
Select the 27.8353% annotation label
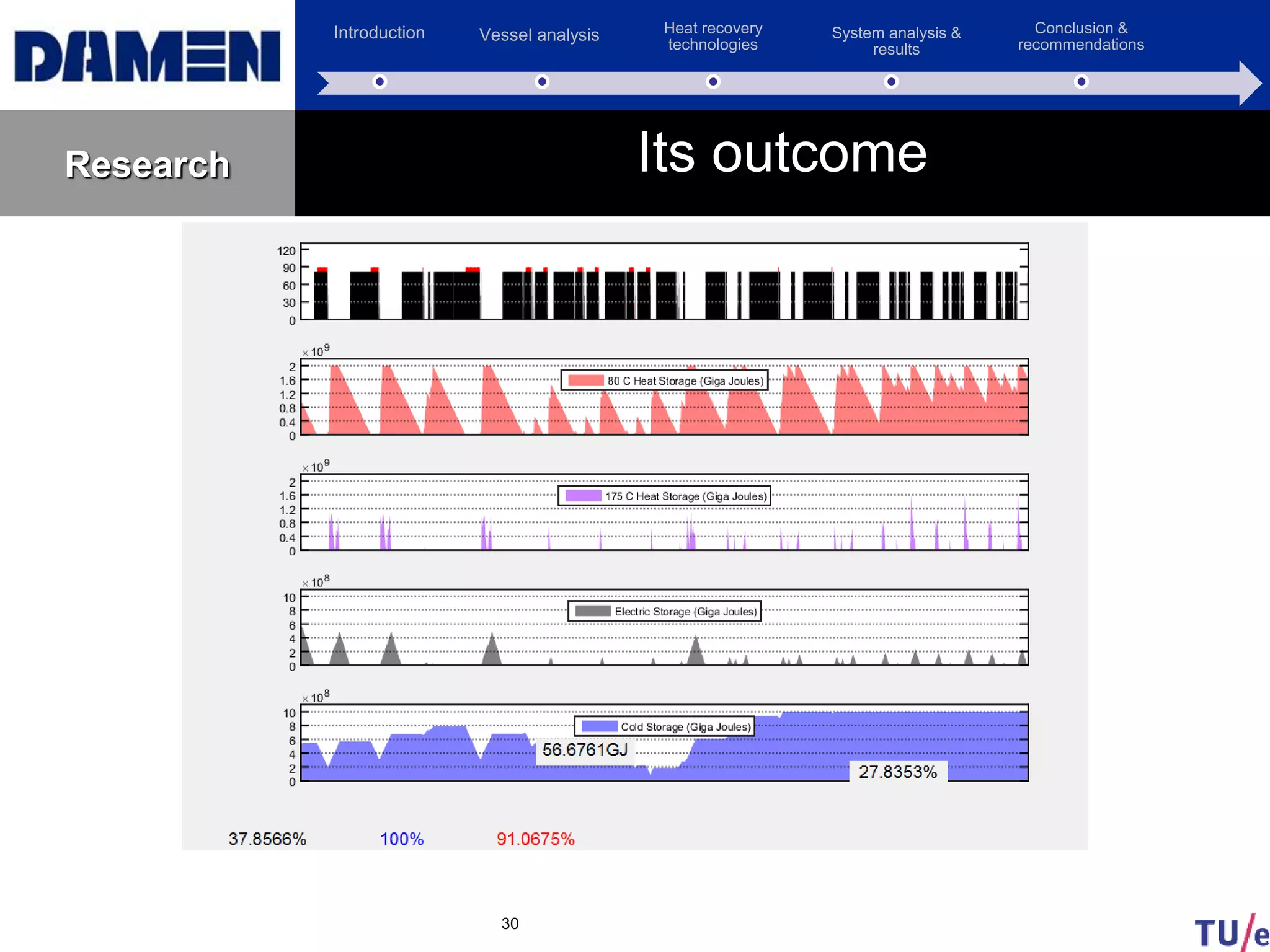[897, 772]
